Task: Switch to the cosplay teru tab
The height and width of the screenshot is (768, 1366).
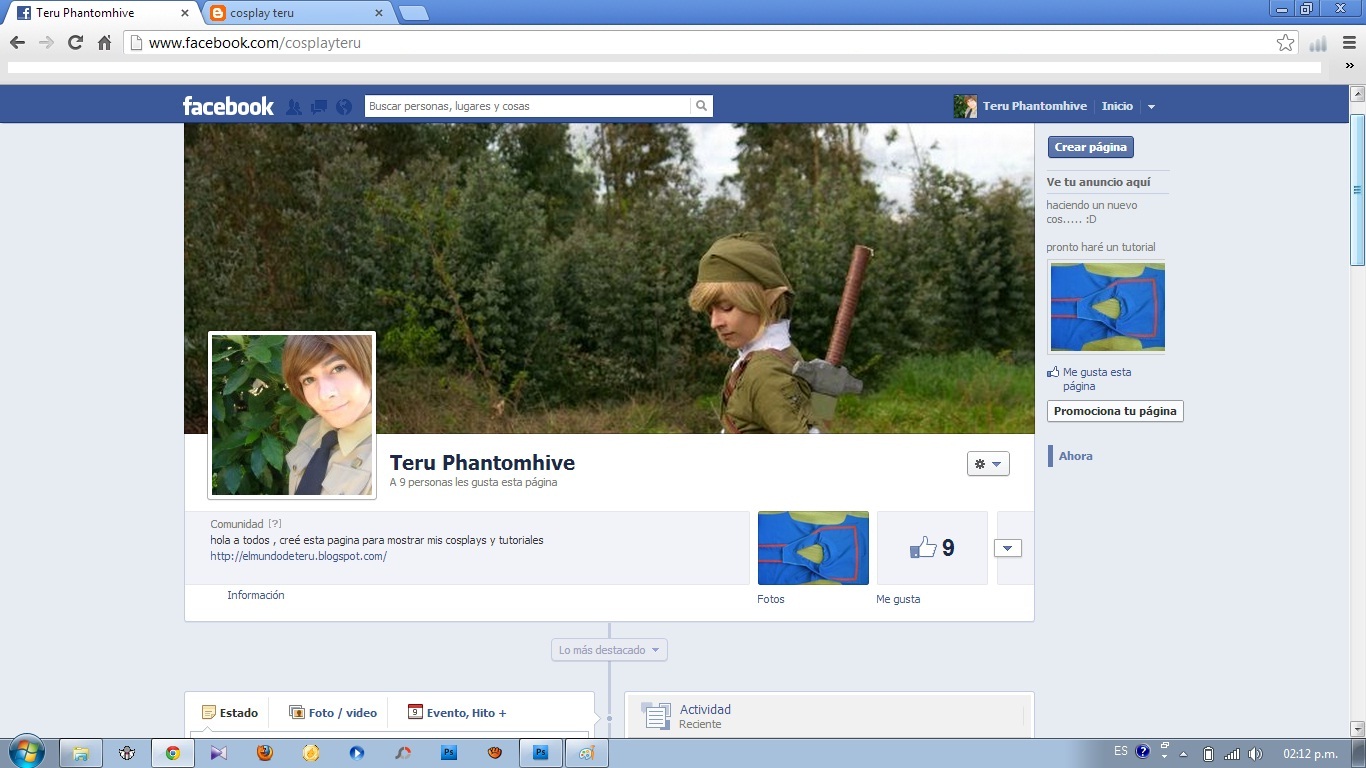Action: pos(297,13)
